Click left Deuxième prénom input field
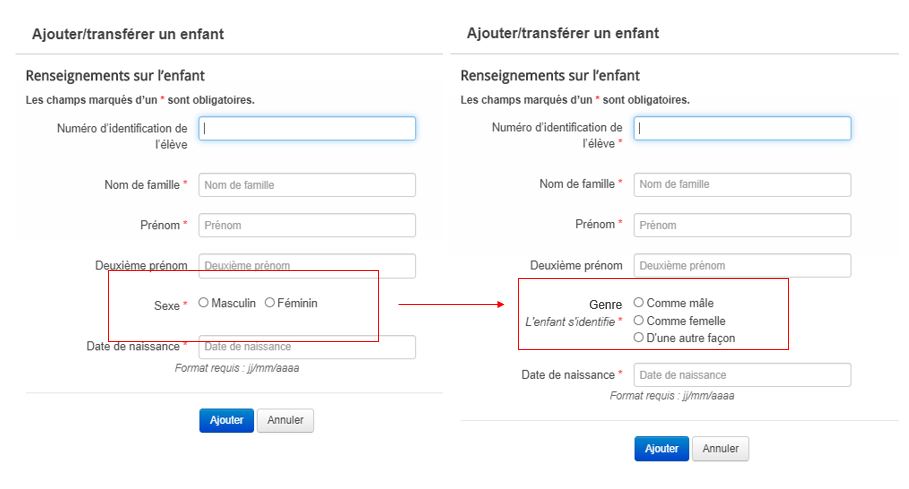This screenshot has height=489, width=909. coord(307,265)
